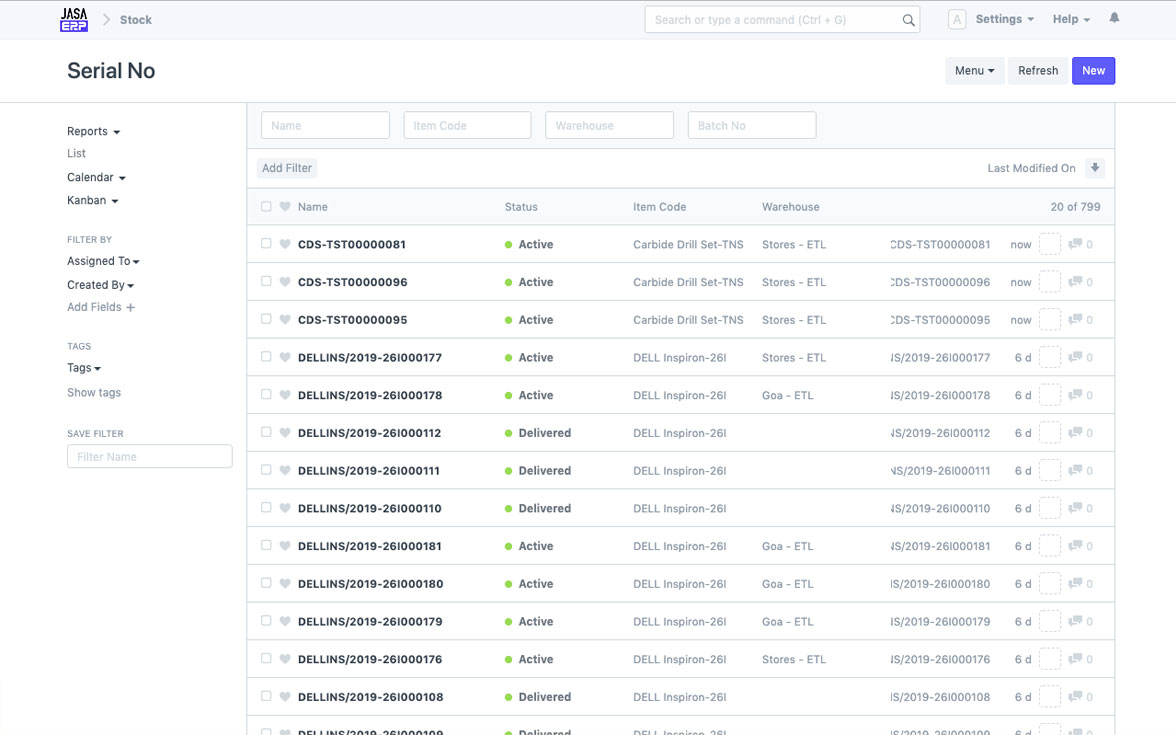Open comments icon for CDS-TST00000096 row
This screenshot has height=735, width=1176.
point(1075,282)
